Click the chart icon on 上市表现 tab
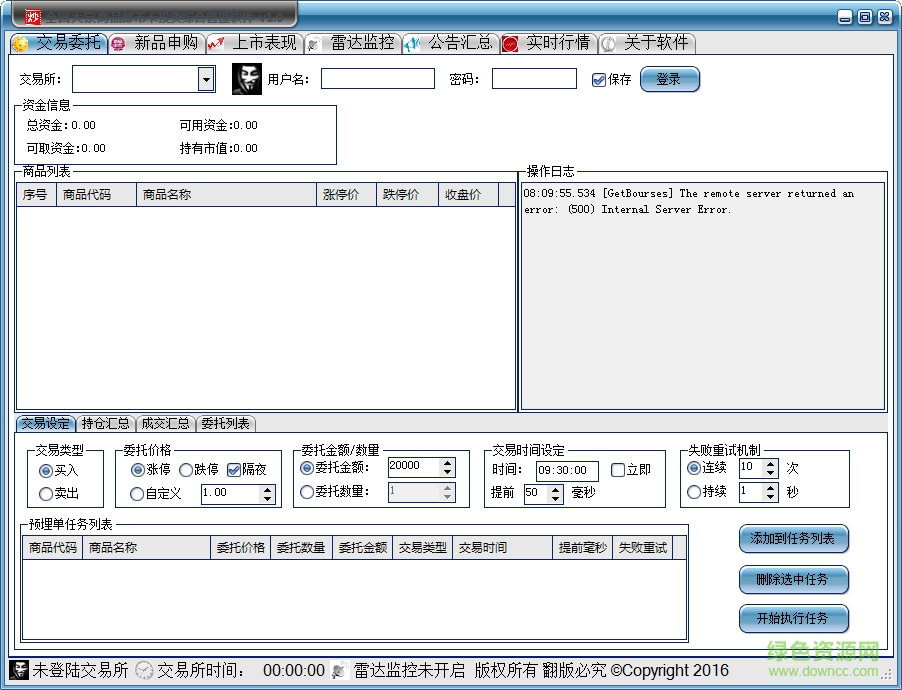 point(216,44)
